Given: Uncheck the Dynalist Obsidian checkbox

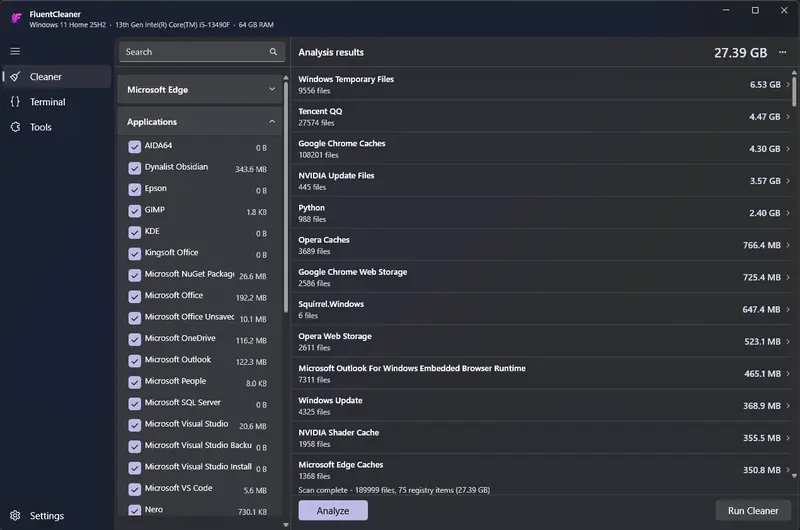Looking at the screenshot, I should 135,168.
